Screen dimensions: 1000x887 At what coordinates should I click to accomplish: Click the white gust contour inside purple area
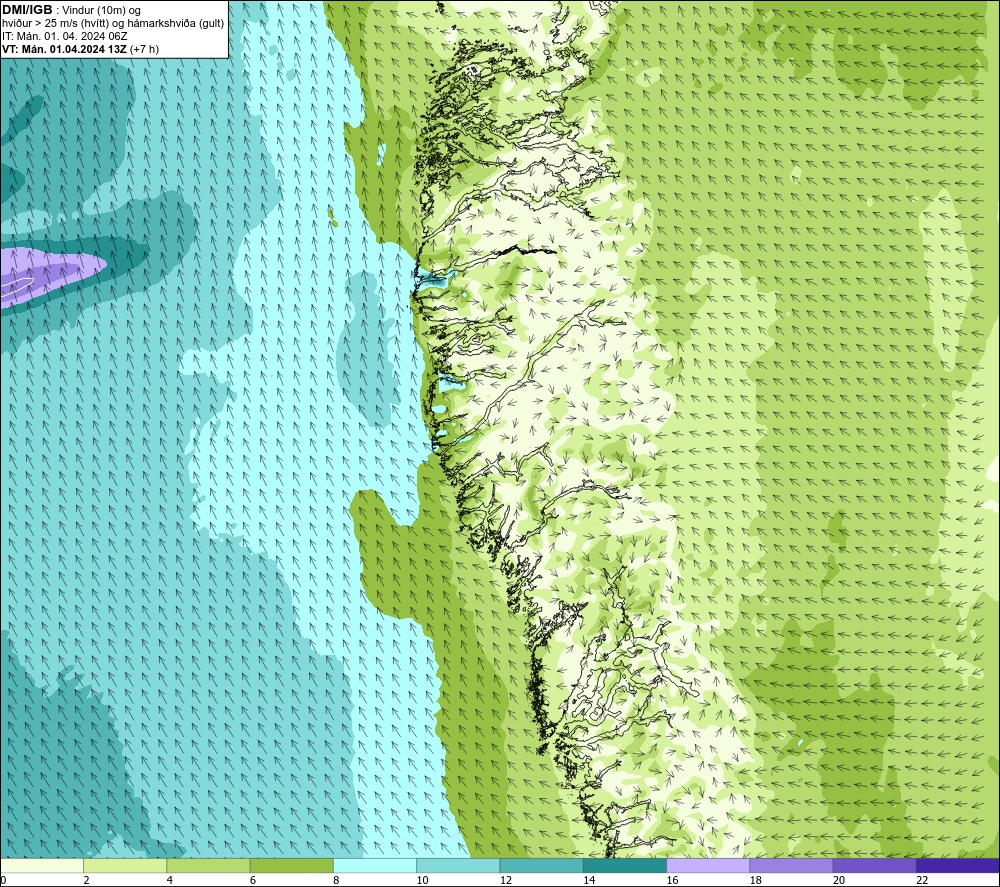tap(15, 288)
